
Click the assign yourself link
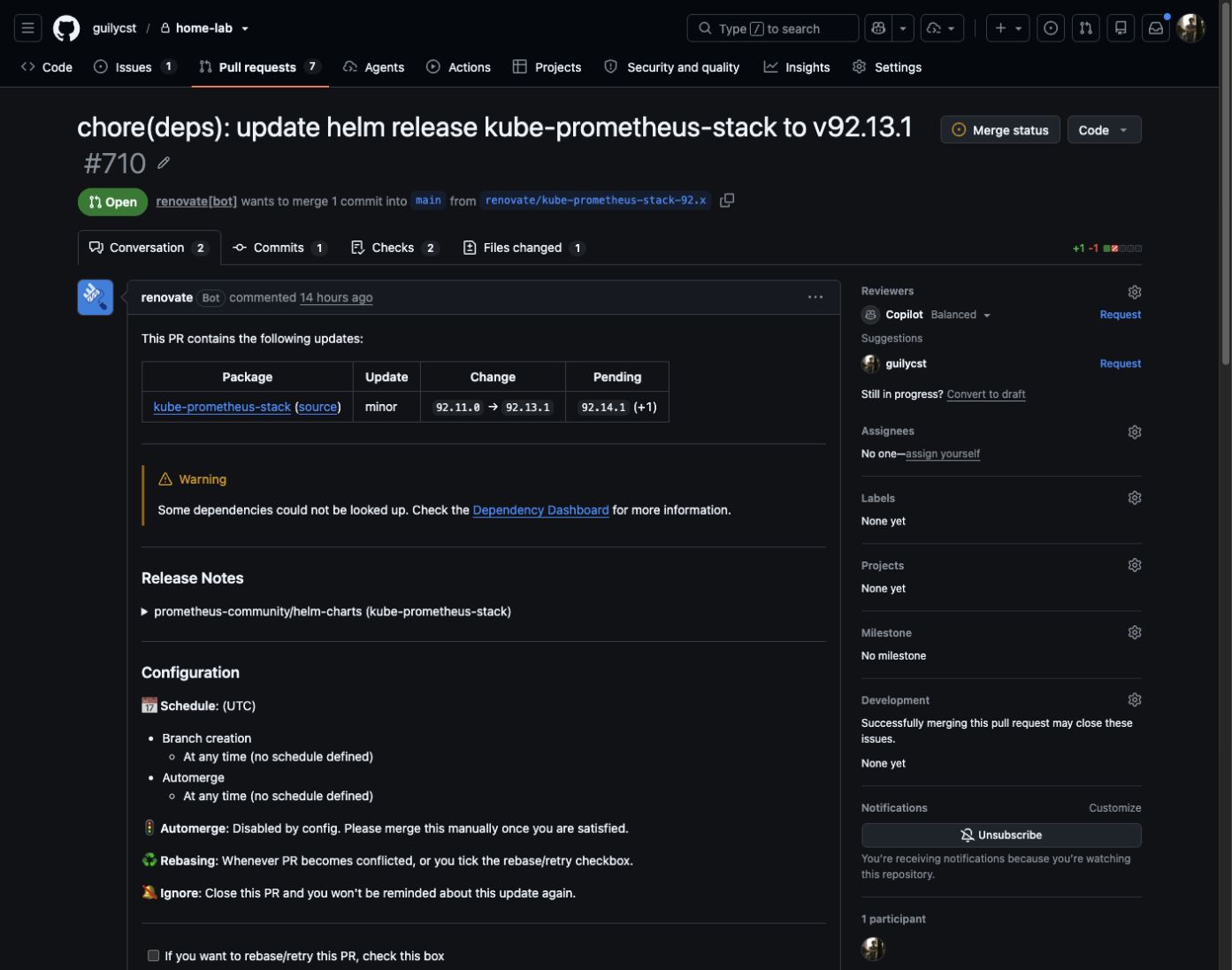pyautogui.click(x=943, y=454)
